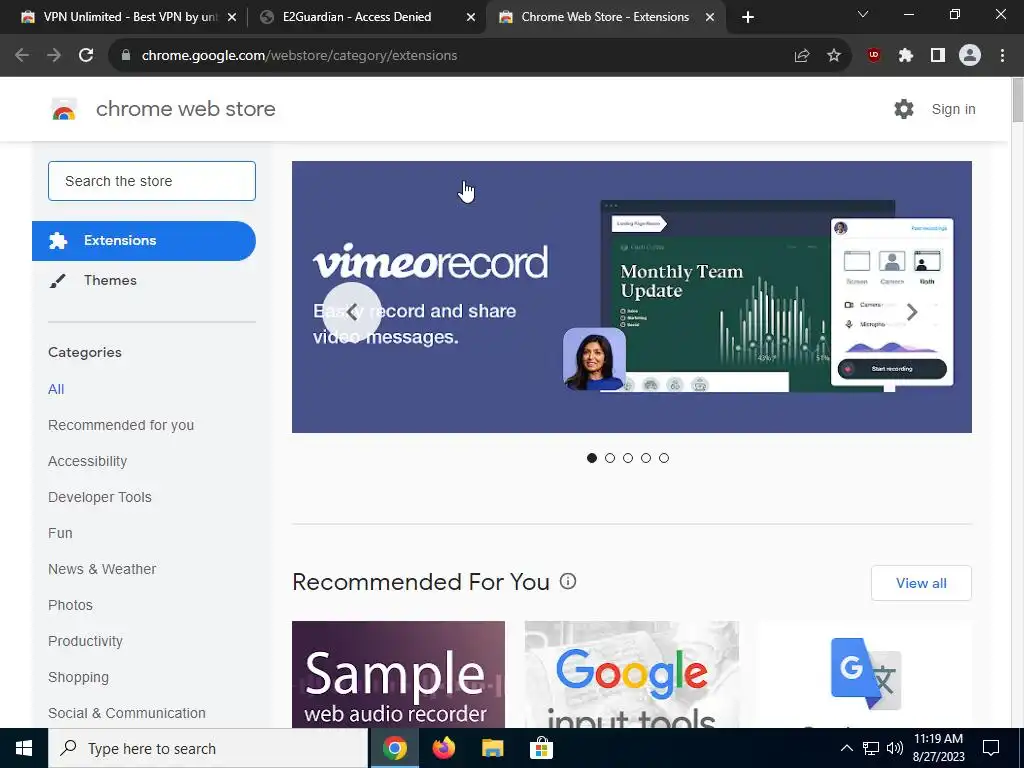Select the first carousel dot
This screenshot has width=1024, height=768.
592,458
